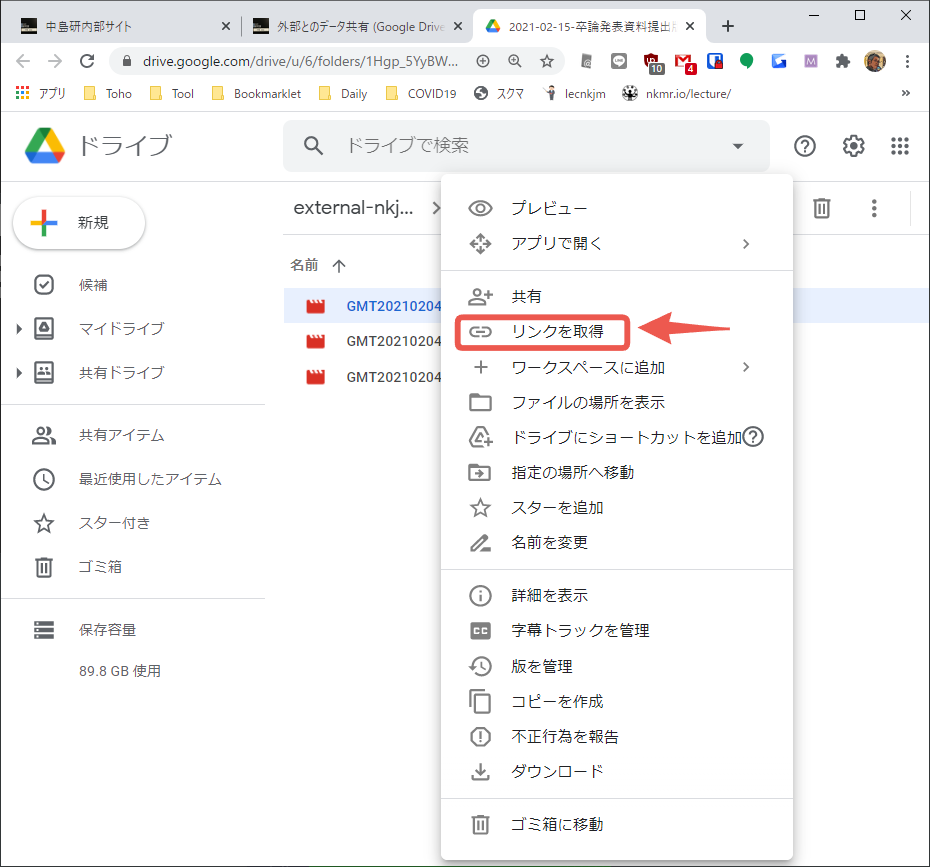Choose 共有 in the context menu
This screenshot has width=930, height=867.
point(617,297)
